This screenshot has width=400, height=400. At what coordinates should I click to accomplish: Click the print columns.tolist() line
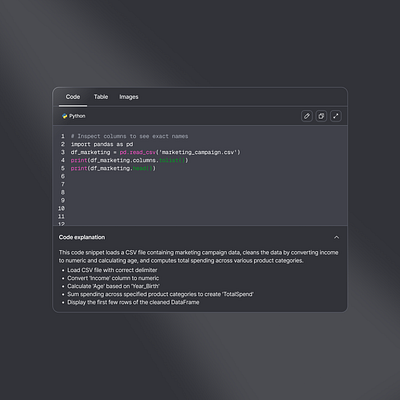click(x=129, y=160)
